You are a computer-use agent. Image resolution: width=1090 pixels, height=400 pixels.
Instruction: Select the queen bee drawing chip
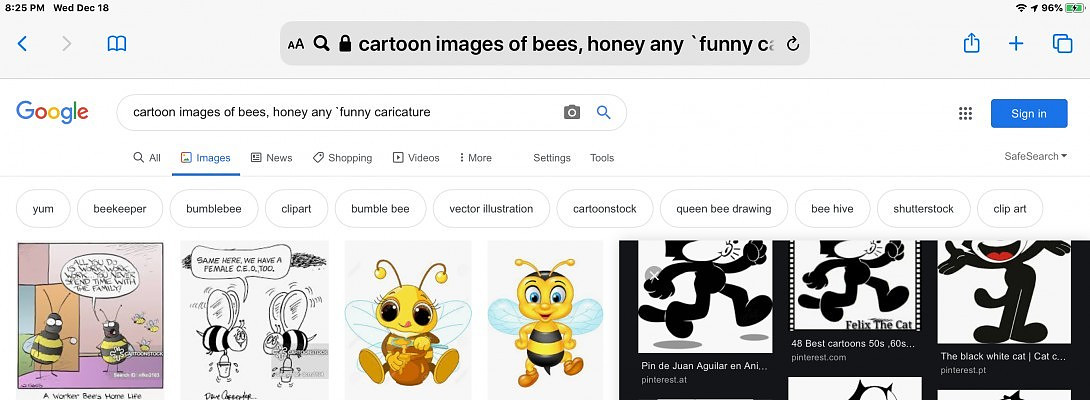(x=723, y=209)
